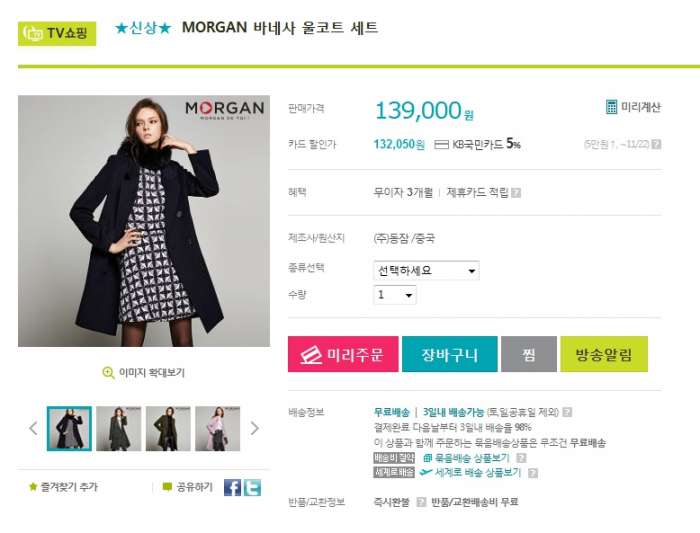This screenshot has height=533, width=700.
Task: Select the pink coat thumbnail
Action: [x=218, y=429]
